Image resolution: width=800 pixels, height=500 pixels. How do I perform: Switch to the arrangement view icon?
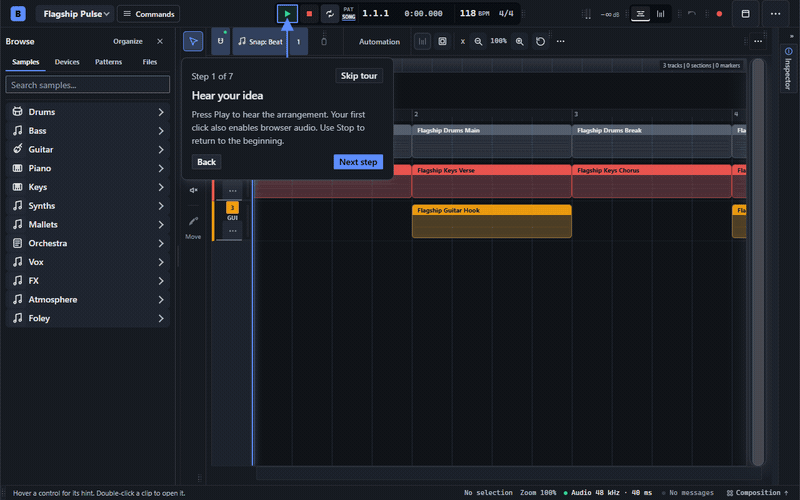pyautogui.click(x=640, y=14)
